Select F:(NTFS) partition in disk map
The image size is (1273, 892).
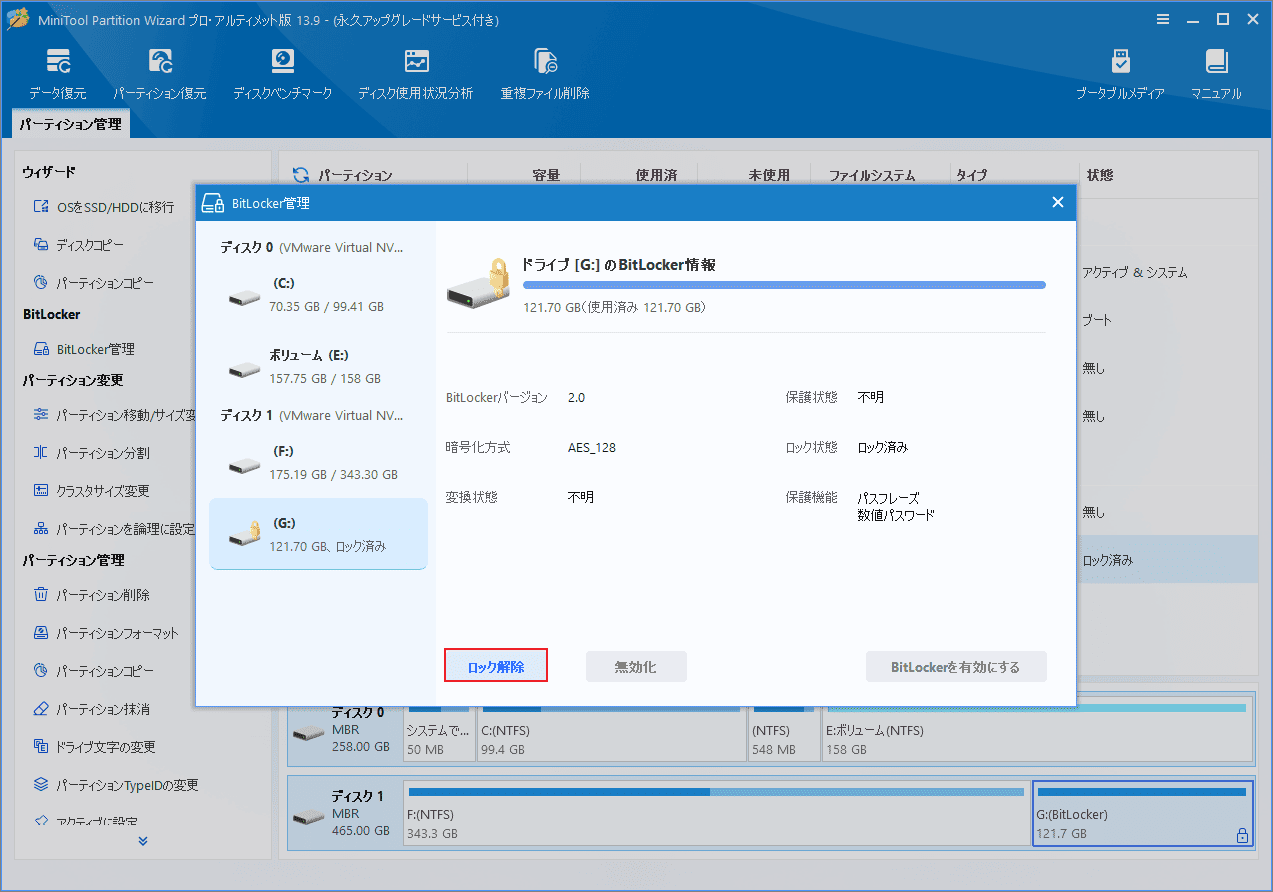point(716,813)
